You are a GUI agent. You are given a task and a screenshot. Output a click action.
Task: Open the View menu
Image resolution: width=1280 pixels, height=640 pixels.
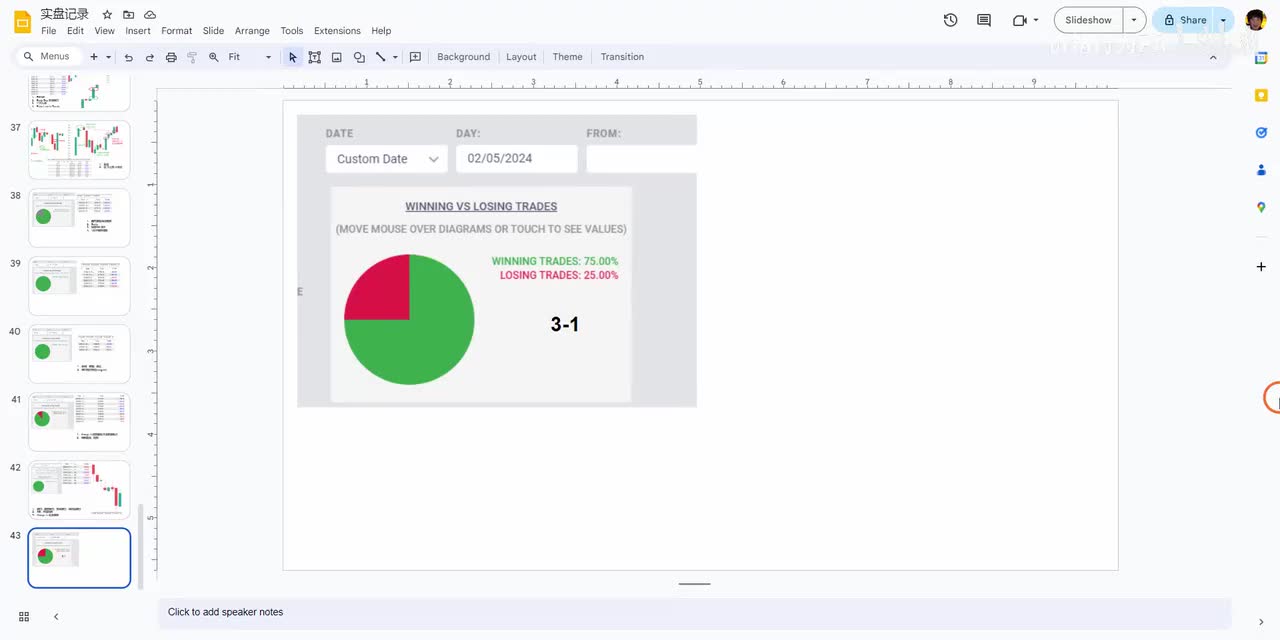coord(104,31)
